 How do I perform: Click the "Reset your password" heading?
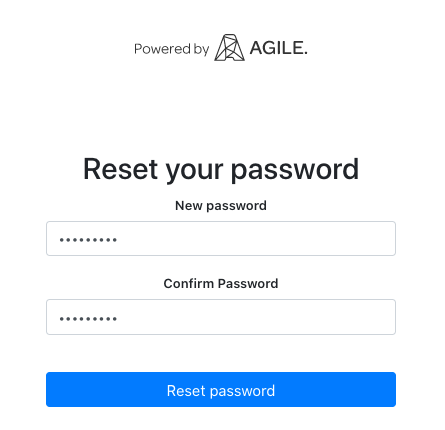click(x=221, y=170)
